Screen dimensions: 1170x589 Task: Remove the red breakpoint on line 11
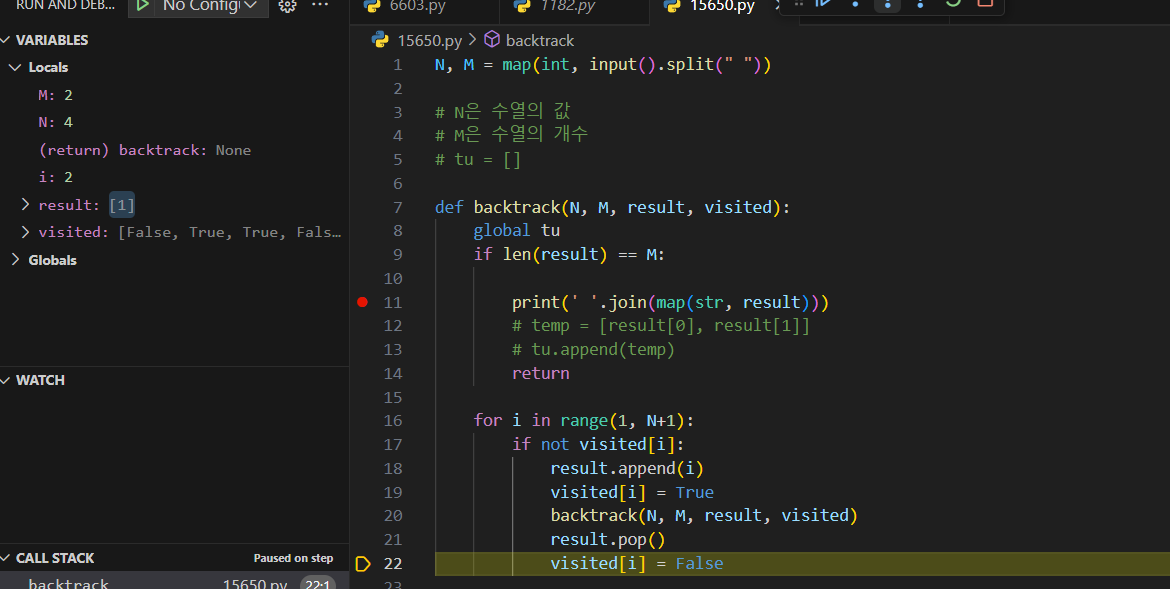pos(363,302)
